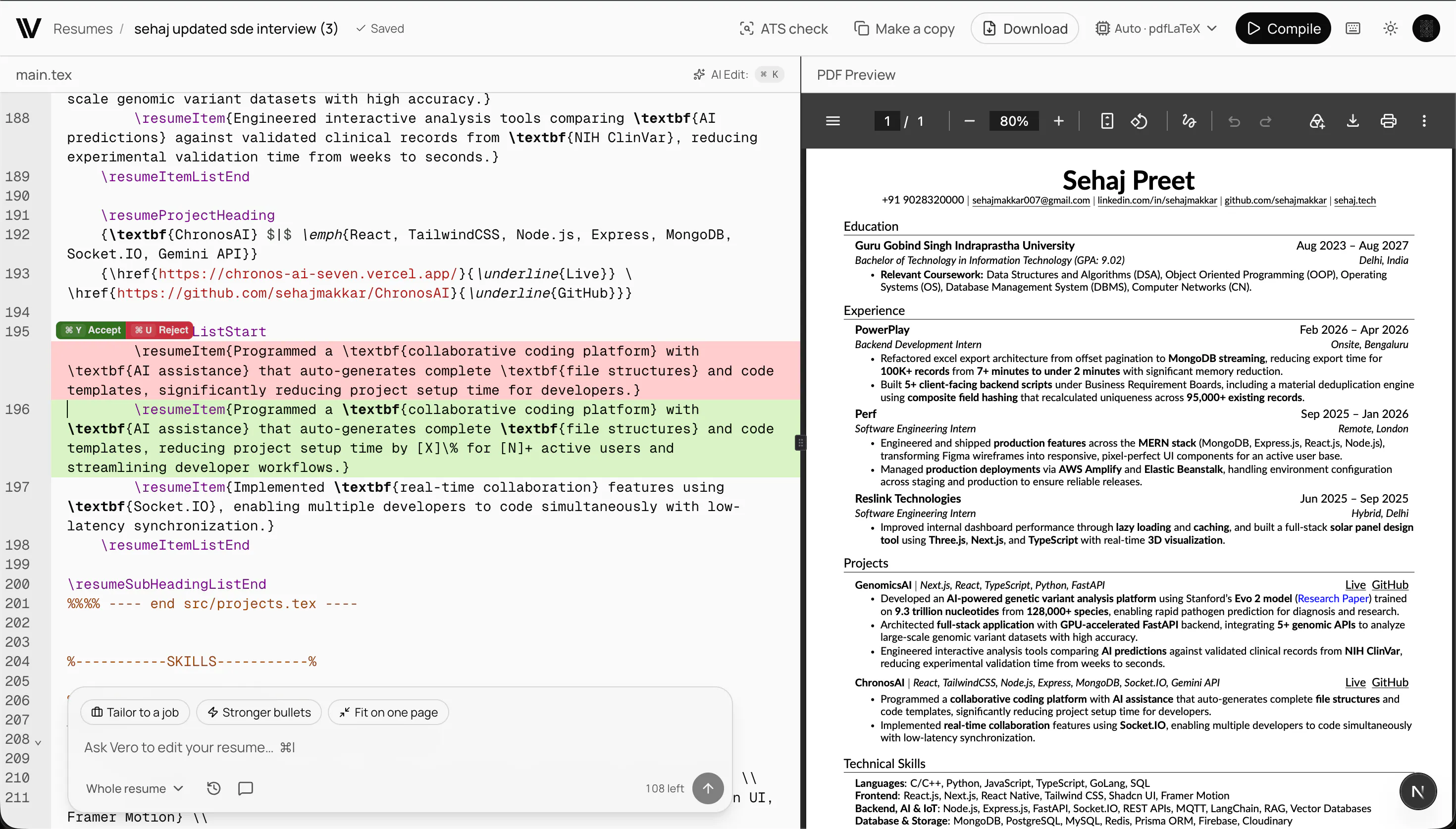The height and width of the screenshot is (829, 1456).
Task: Make a copy of the resume
Action: click(904, 28)
